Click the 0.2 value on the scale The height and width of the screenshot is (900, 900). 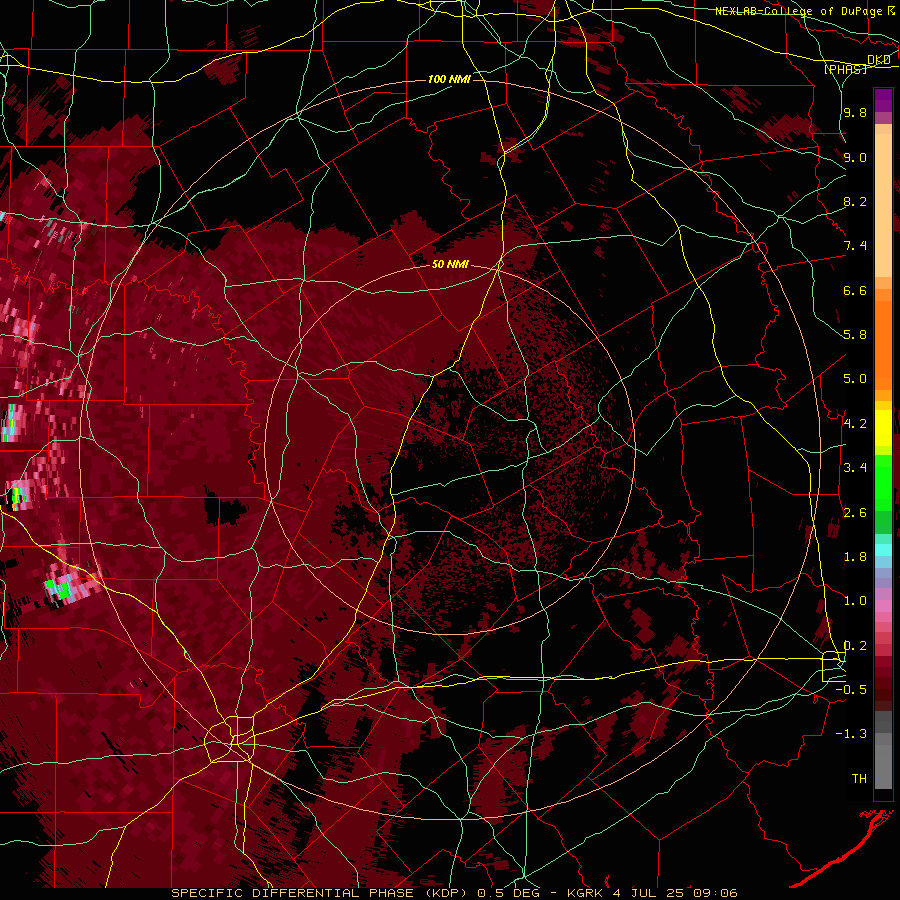click(x=855, y=646)
